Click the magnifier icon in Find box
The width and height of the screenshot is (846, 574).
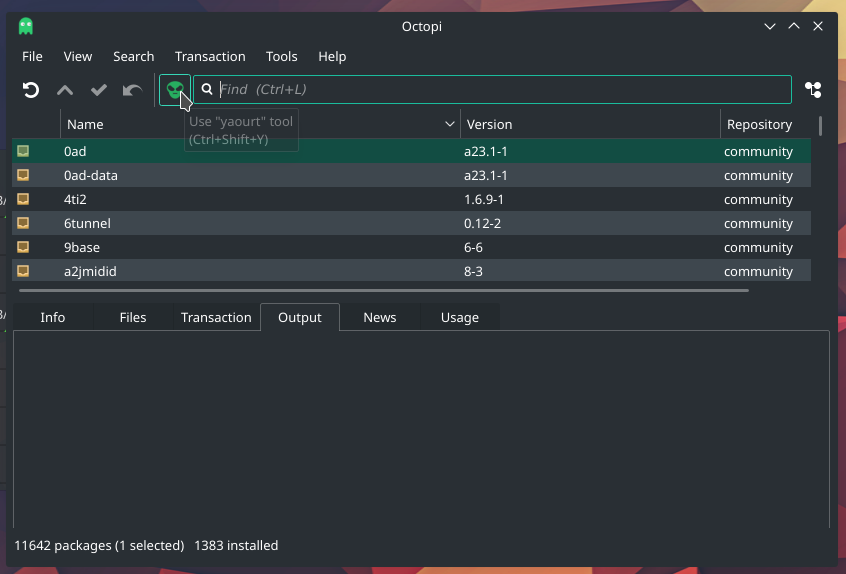click(x=207, y=89)
